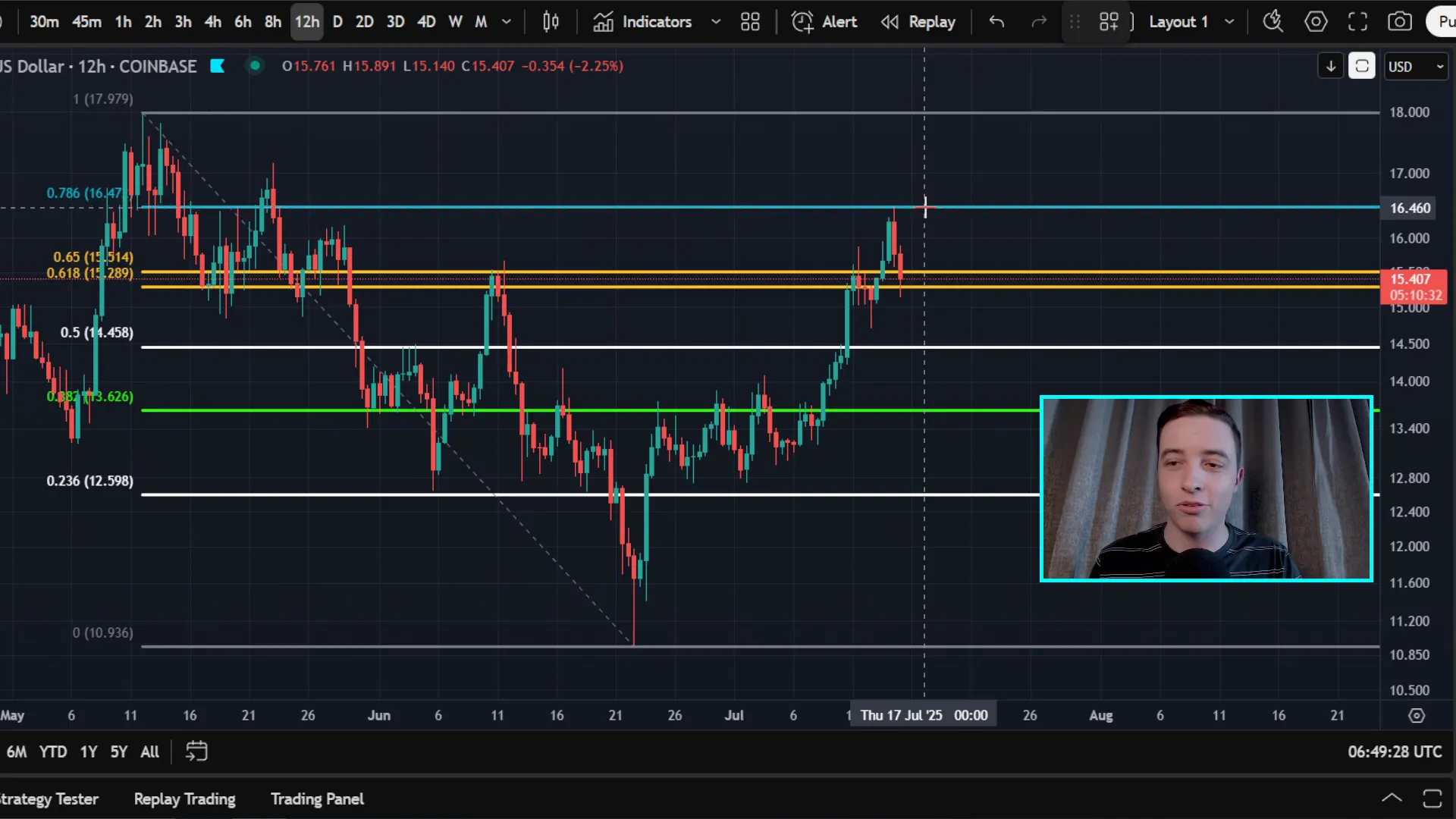
Task: Switch to weekly W timeframe
Action: point(455,22)
